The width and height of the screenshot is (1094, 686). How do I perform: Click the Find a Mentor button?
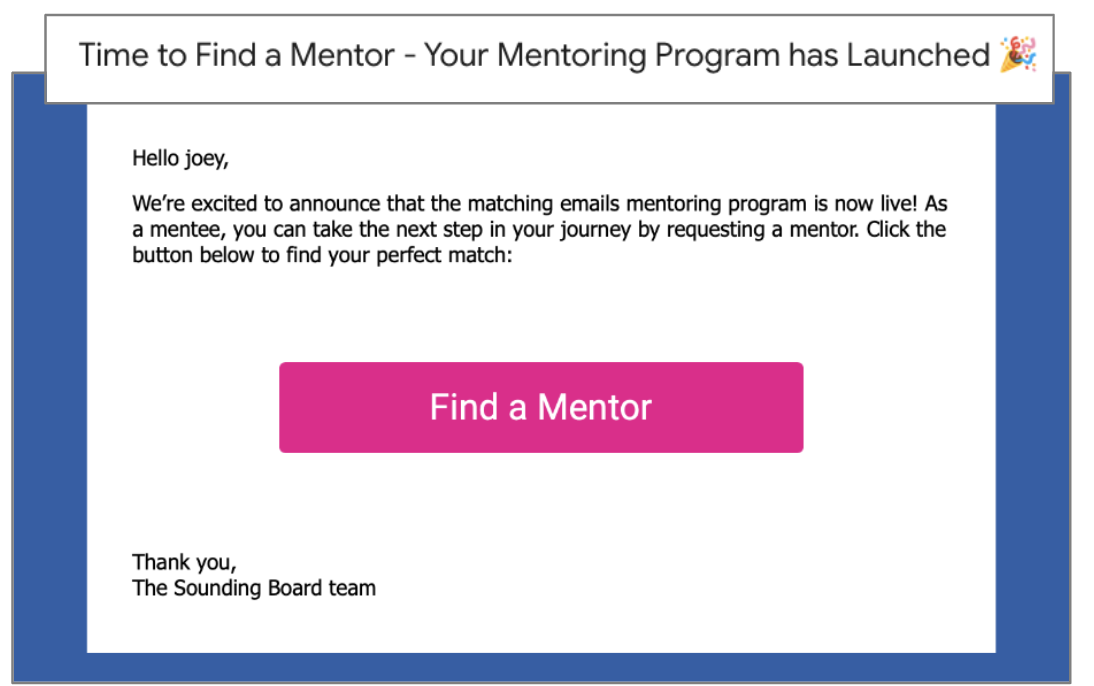[x=541, y=407]
